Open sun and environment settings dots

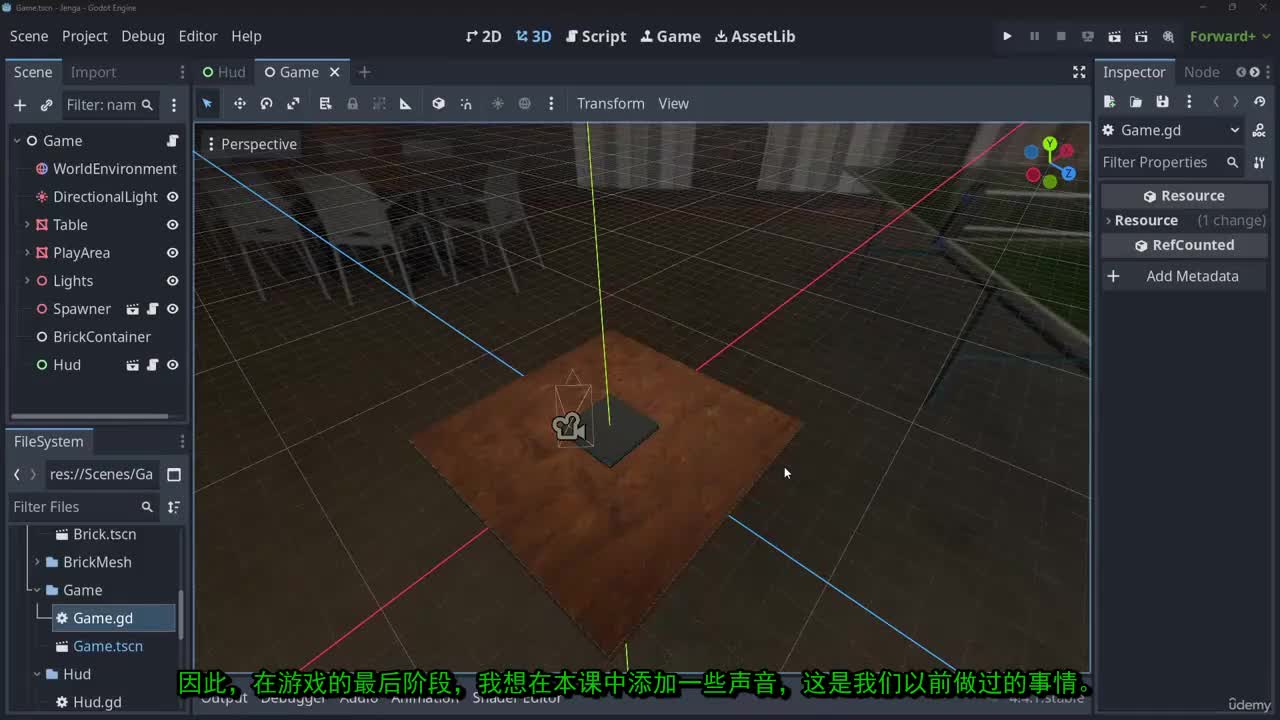click(x=551, y=103)
